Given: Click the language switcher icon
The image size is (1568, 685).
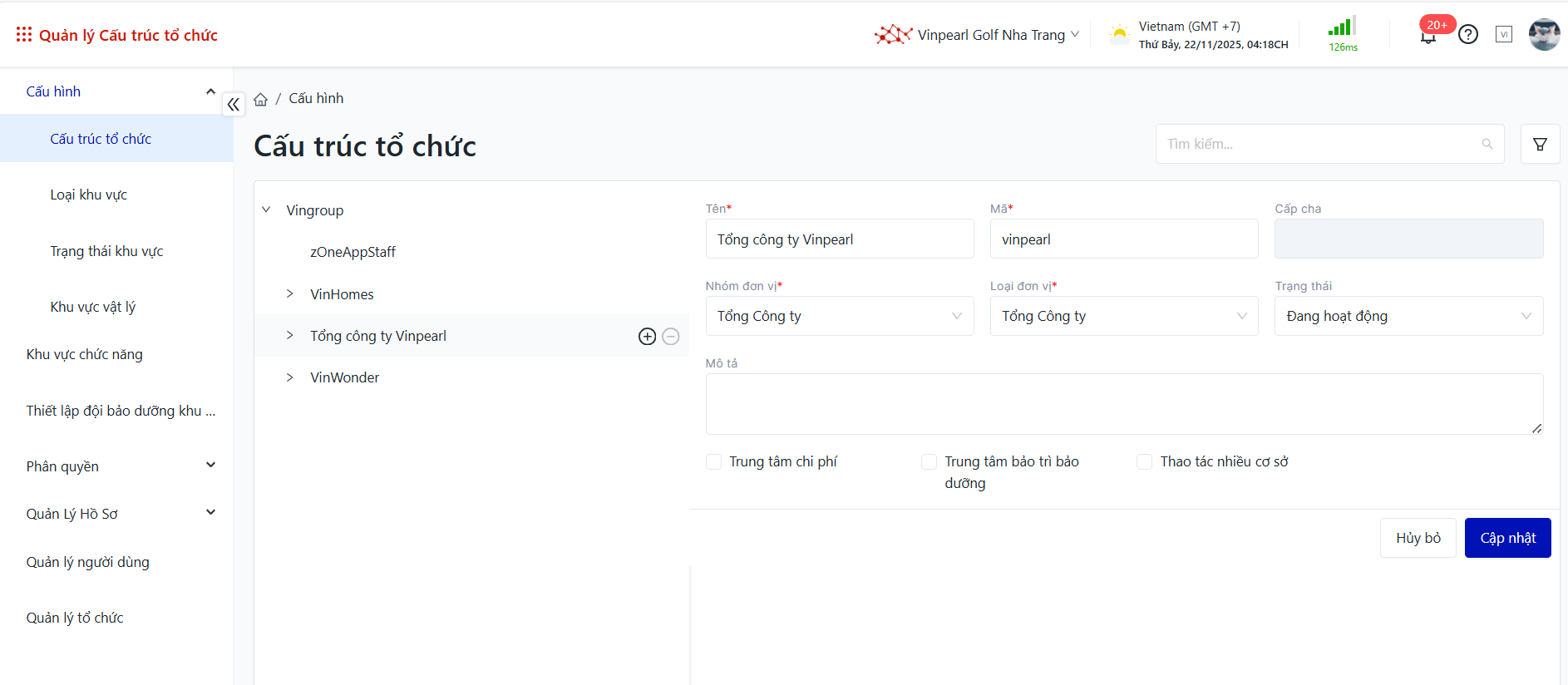Looking at the screenshot, I should pos(1503,34).
